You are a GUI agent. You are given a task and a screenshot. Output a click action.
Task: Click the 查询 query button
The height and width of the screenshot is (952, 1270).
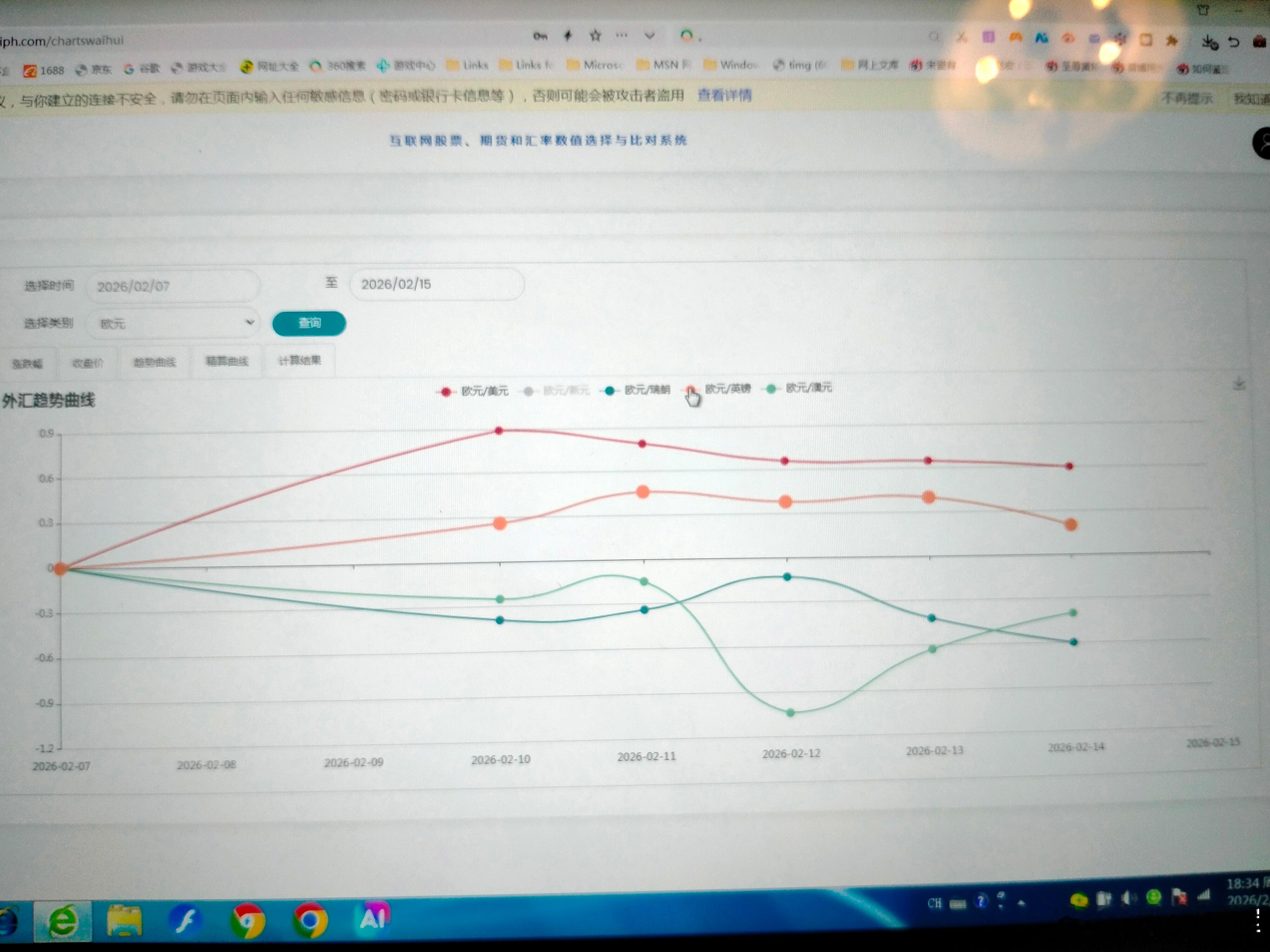pyautogui.click(x=309, y=323)
